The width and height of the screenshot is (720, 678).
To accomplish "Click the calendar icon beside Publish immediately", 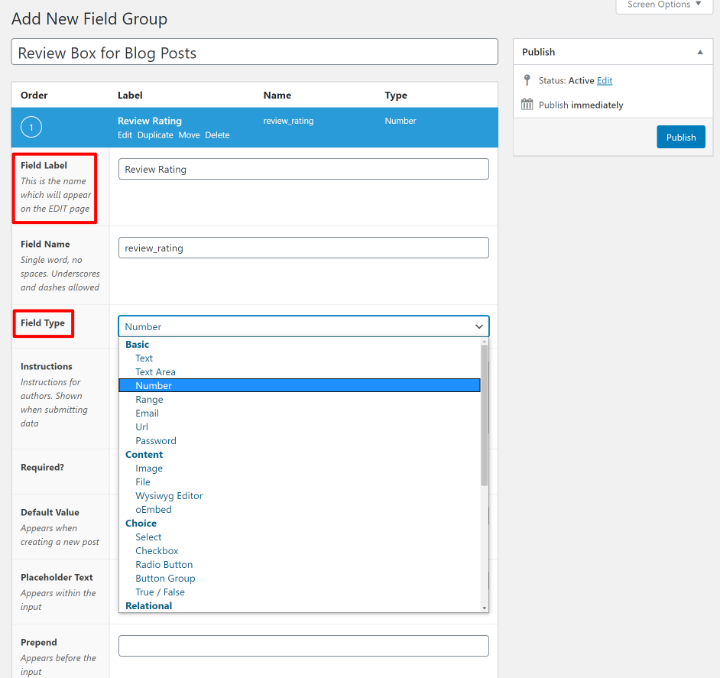I will click(527, 105).
